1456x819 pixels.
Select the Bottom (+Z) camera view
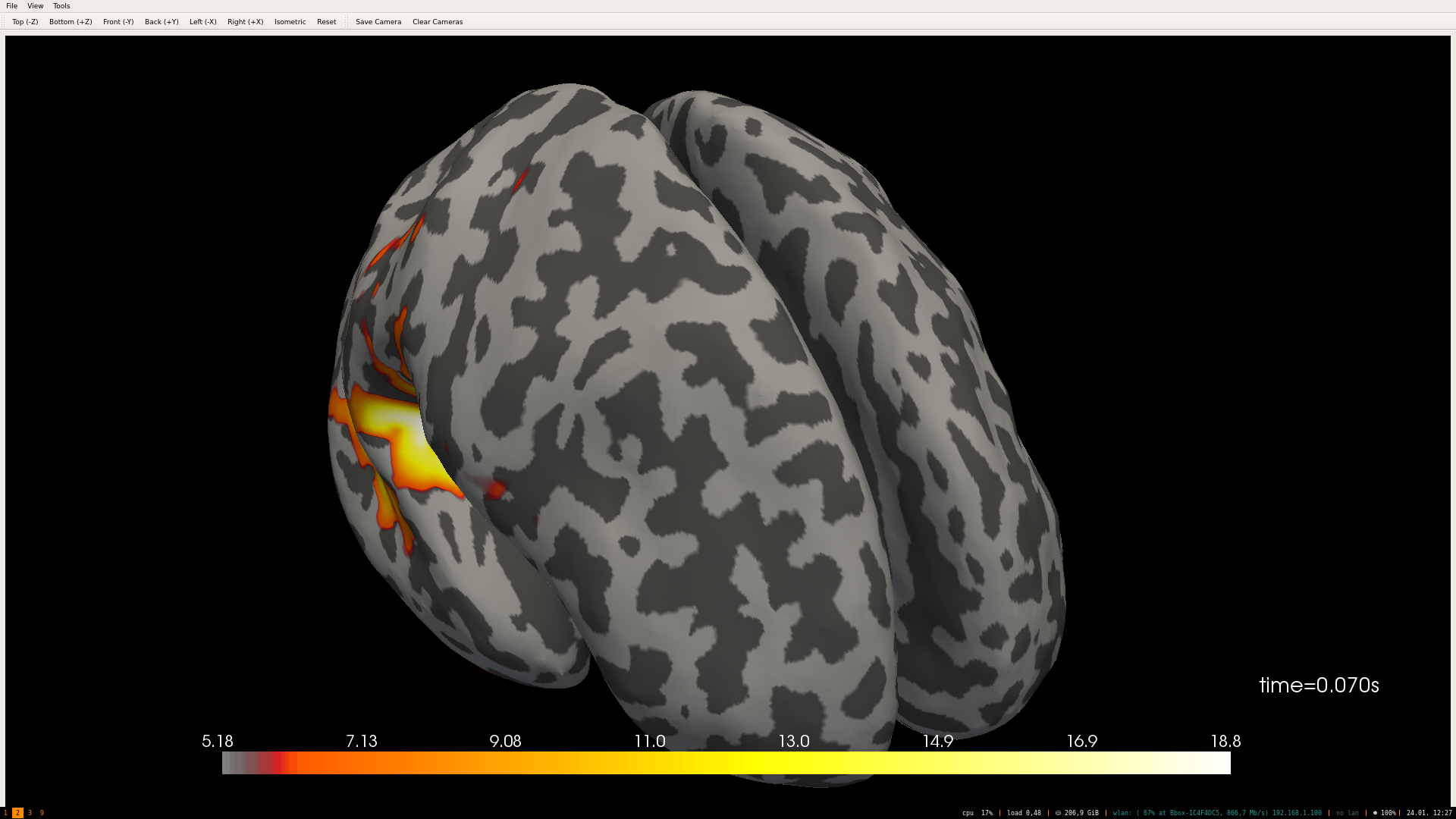coord(70,21)
